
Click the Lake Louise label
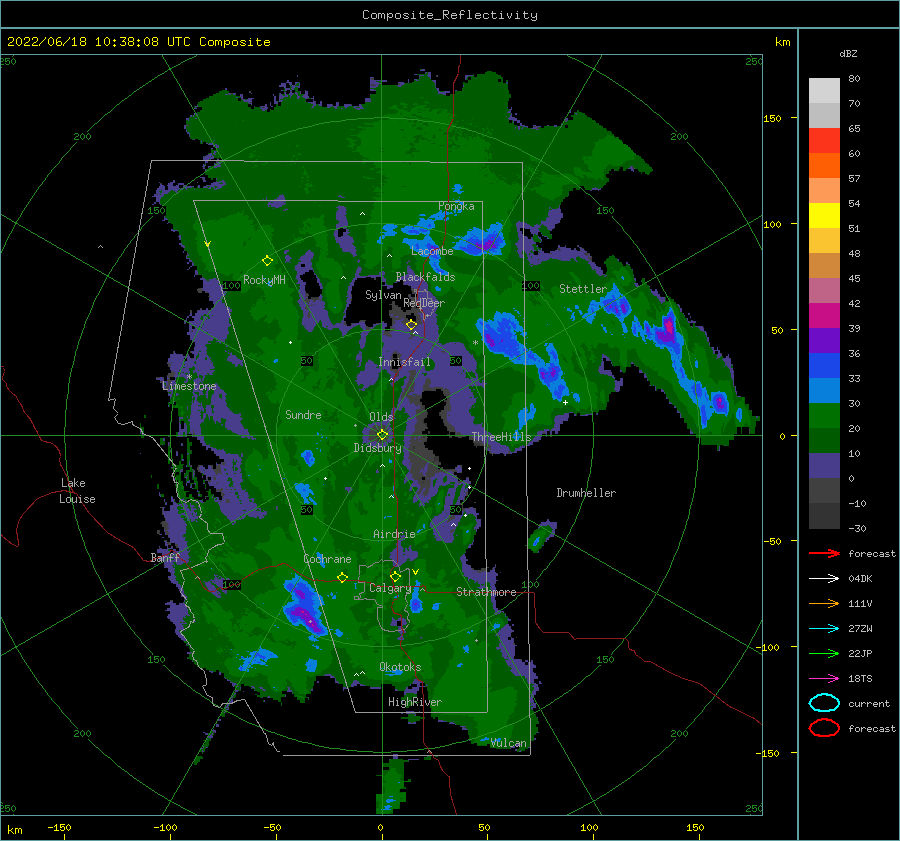tap(77, 491)
